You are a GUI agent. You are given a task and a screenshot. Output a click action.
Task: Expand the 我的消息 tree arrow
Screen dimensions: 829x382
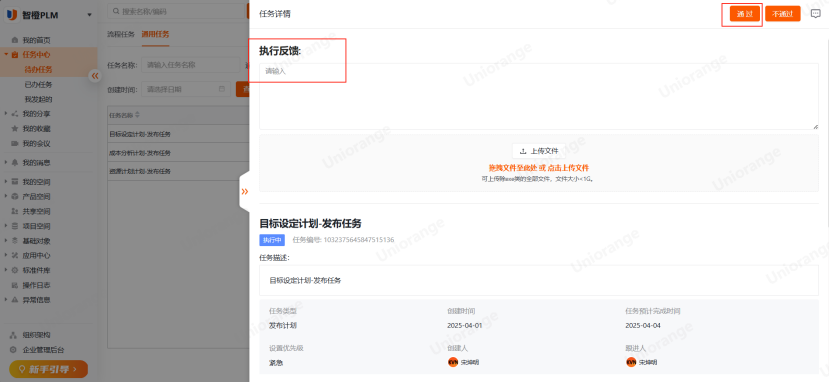pos(6,163)
